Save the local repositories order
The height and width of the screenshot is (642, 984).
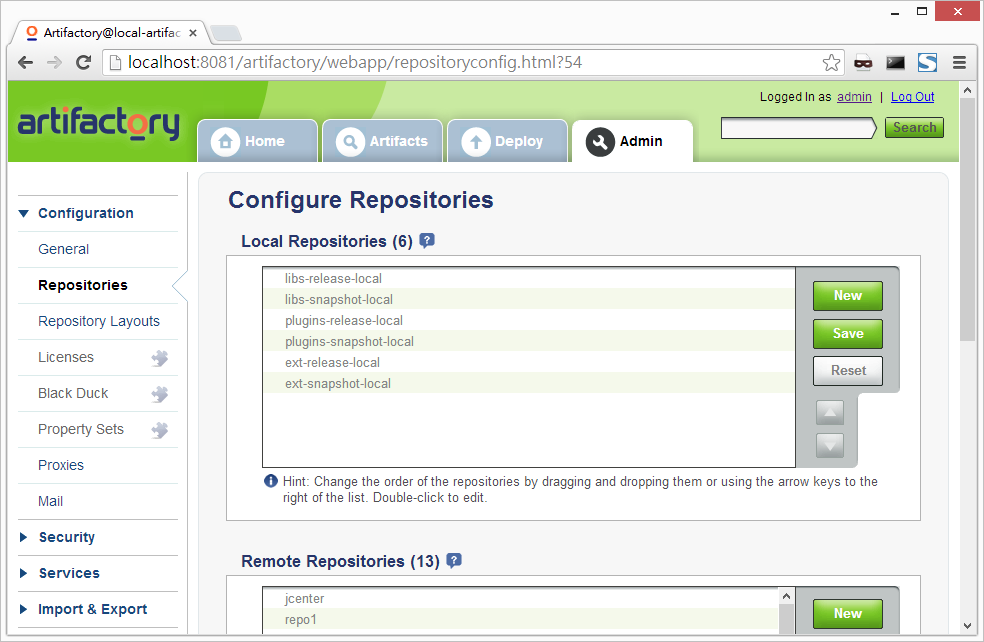pos(847,333)
